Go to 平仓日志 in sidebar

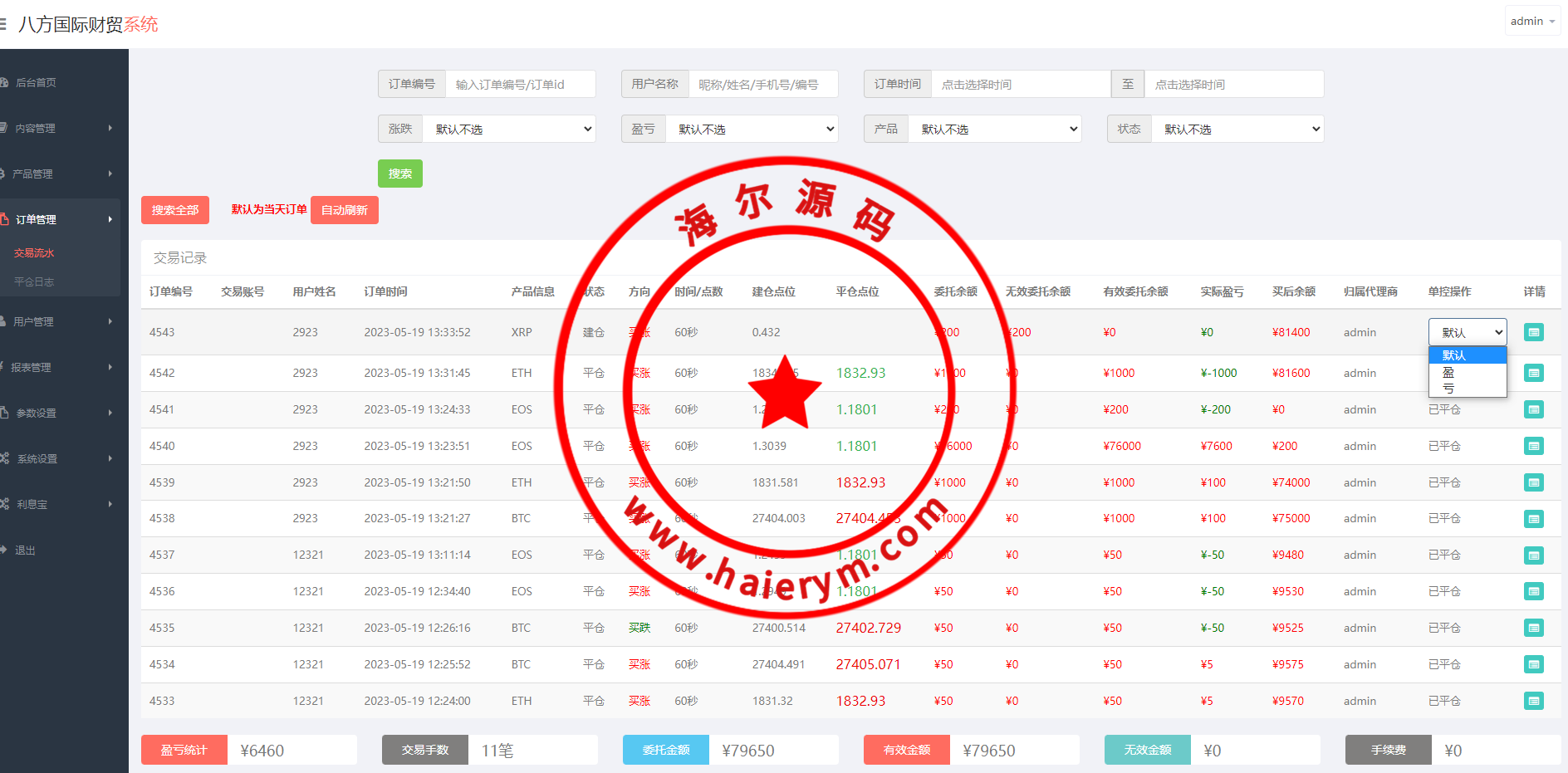[x=34, y=282]
